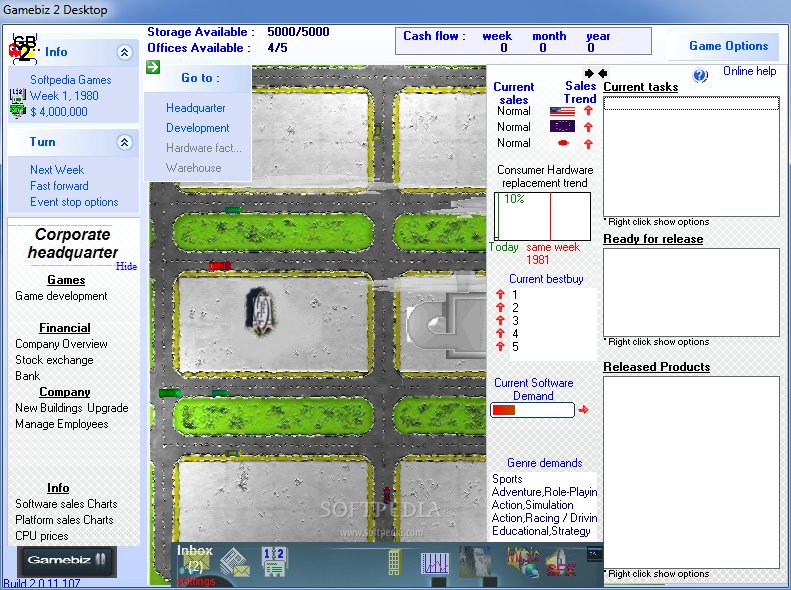
Task: Open Event stop options
Action: (74, 202)
